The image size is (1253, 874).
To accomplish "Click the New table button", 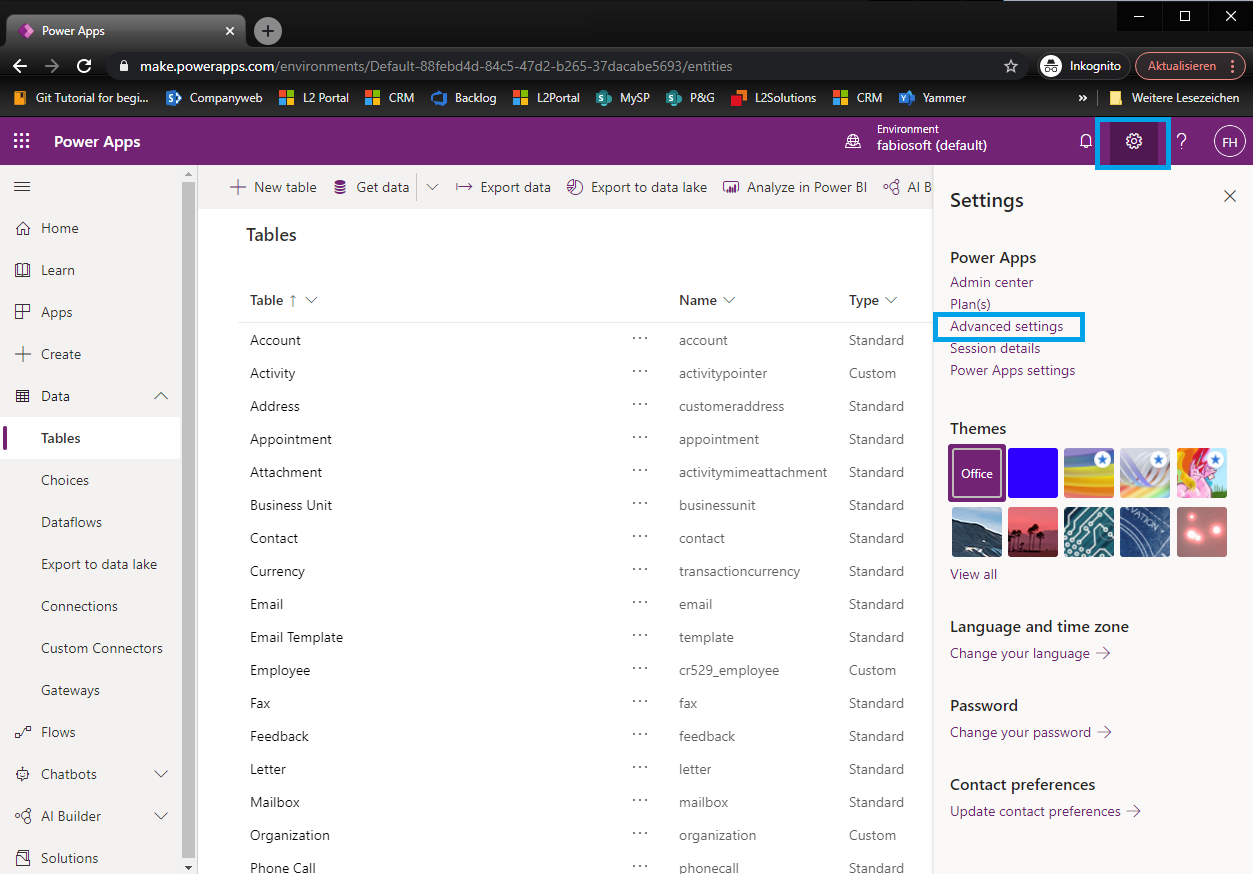I will [273, 187].
